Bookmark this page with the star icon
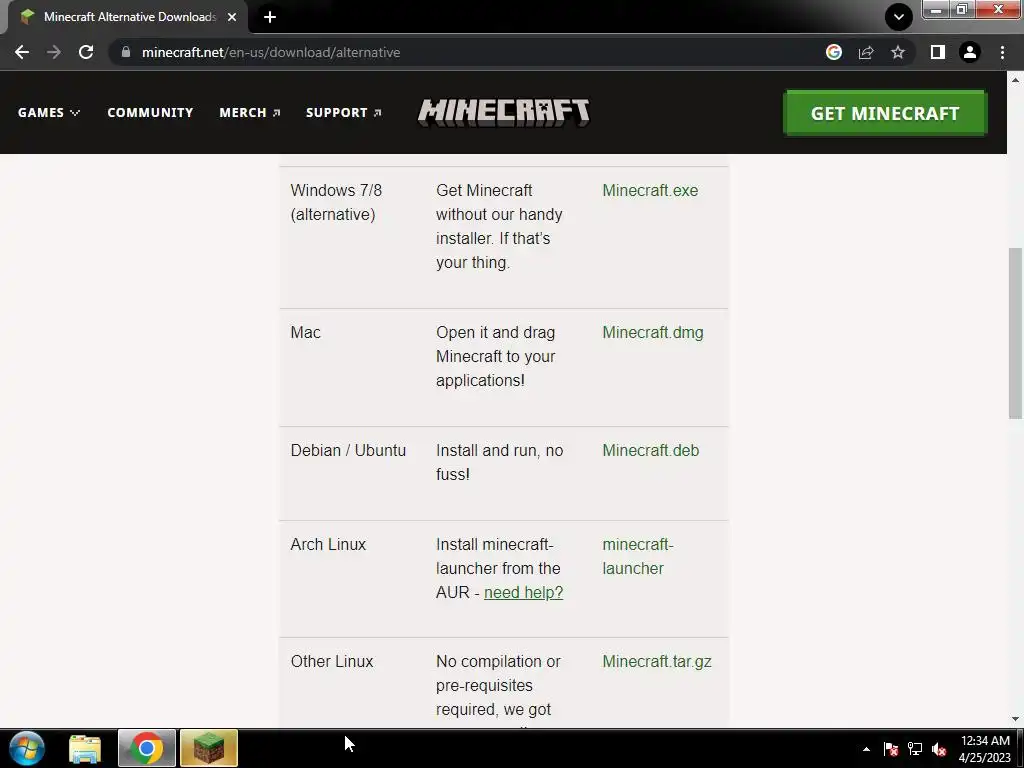The image size is (1024, 768). (898, 52)
